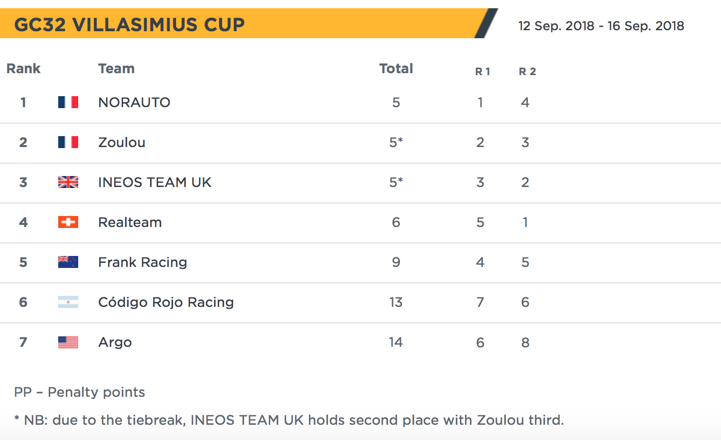Click the Argentina flag for Código Rojo Racing
721x440 pixels.
68,302
